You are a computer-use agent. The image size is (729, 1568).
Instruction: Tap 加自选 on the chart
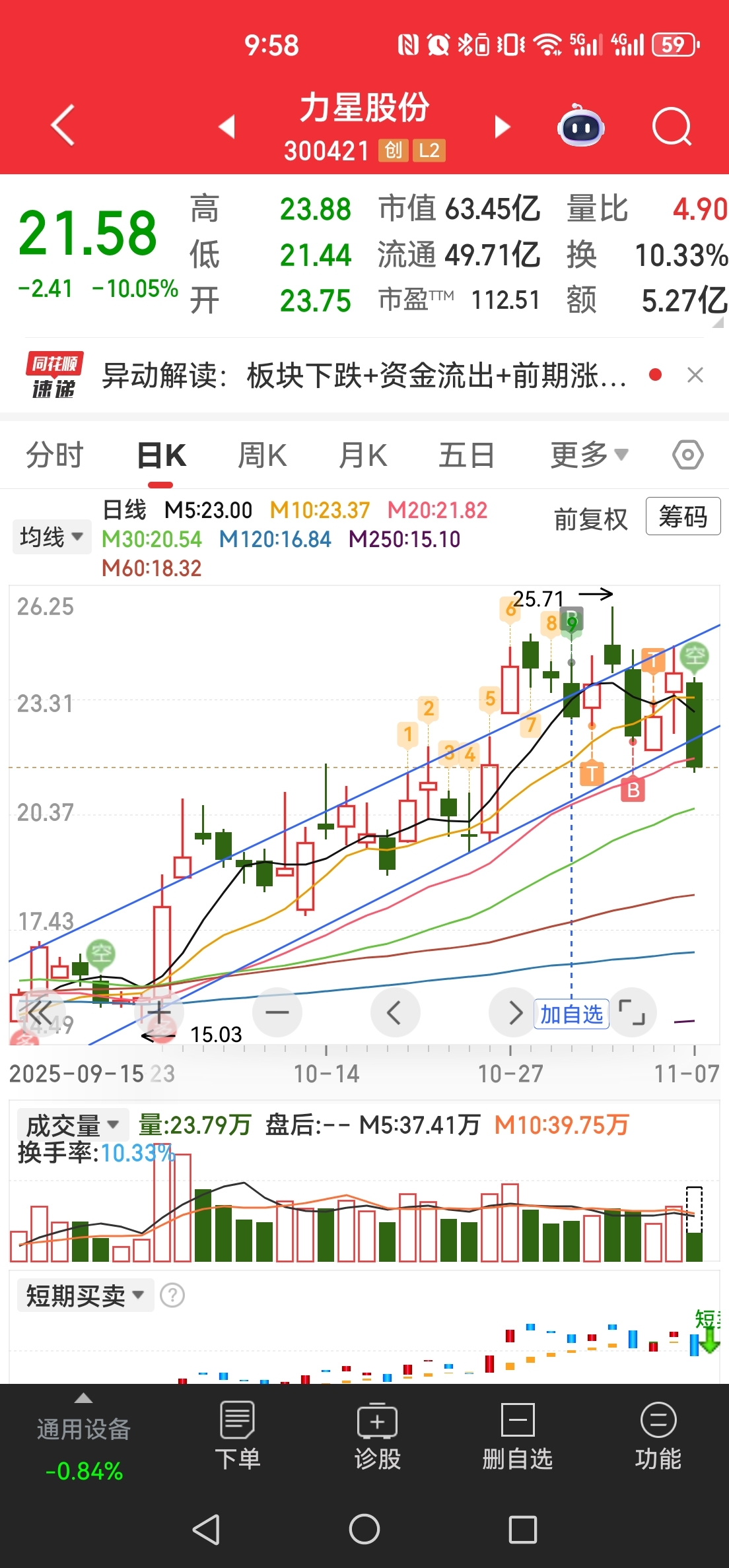pos(571,1014)
